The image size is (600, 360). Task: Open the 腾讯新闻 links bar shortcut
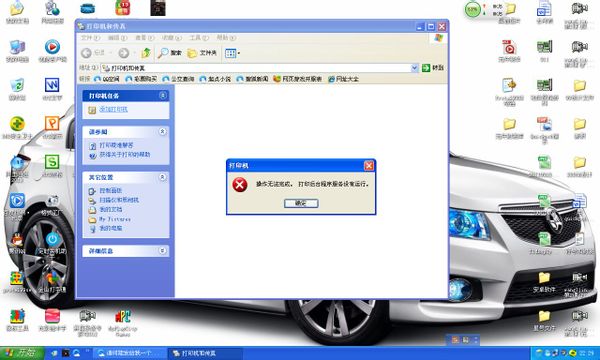click(x=252, y=79)
